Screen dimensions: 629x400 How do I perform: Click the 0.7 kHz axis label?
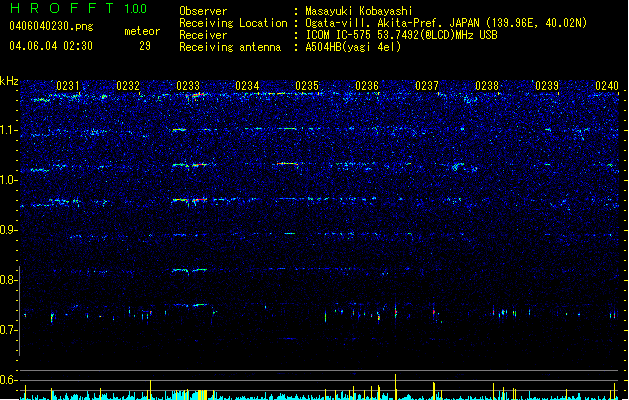(9, 330)
